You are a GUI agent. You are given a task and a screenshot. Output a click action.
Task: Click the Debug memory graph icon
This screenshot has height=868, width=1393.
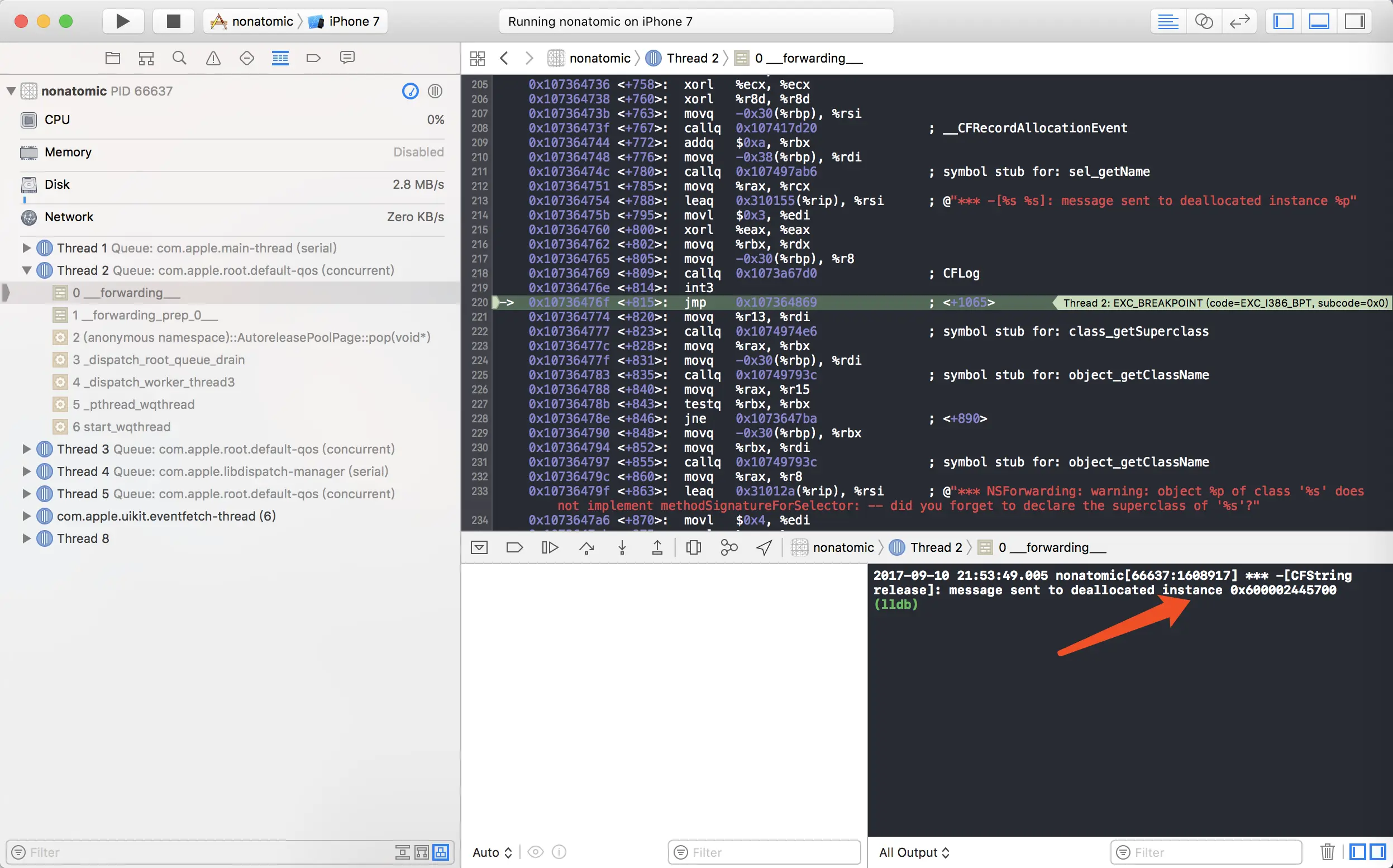click(728, 547)
